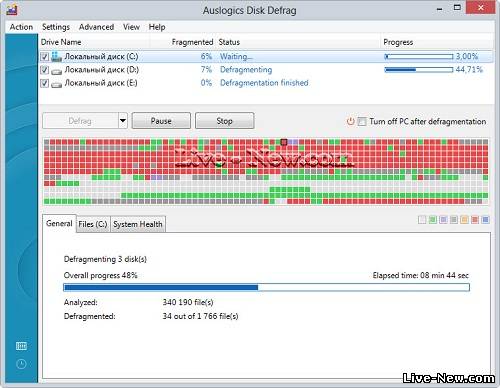The image size is (500, 388).
Task: Select the drive C system disk icon
Action: [57, 56]
